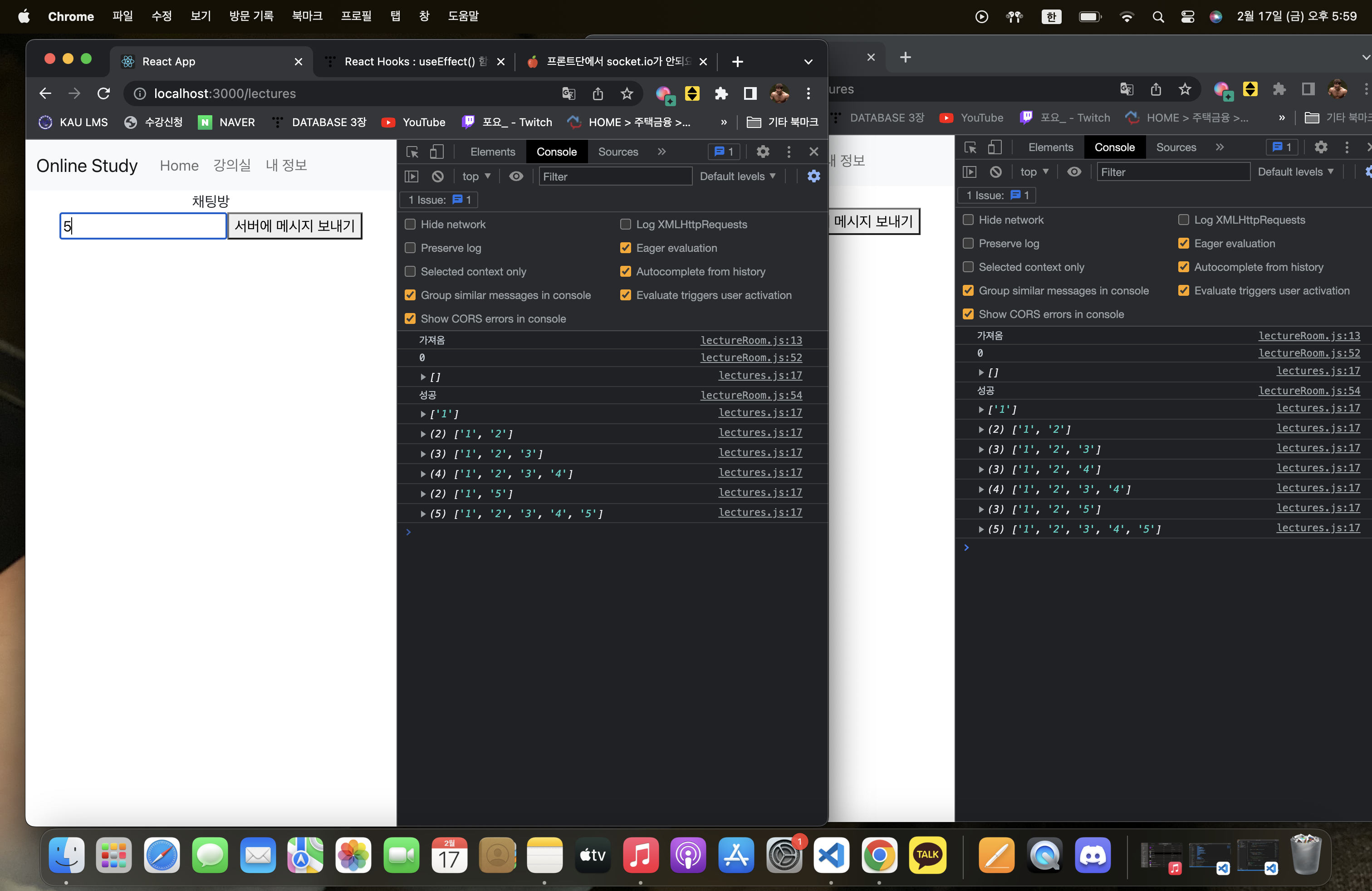This screenshot has width=1372, height=891.
Task: Click translate page icon in front address bar
Action: click(568, 93)
